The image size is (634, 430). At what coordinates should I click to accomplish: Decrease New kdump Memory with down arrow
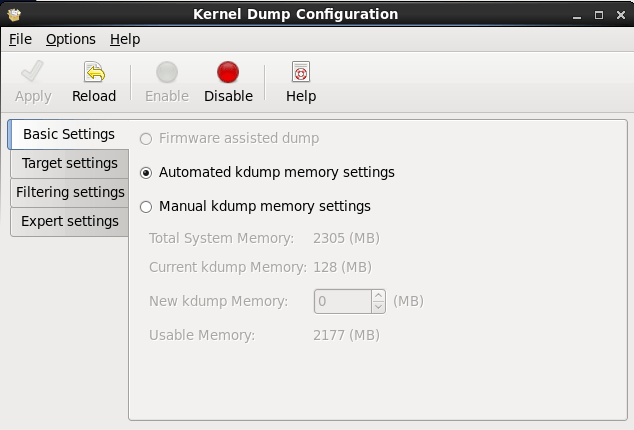378,306
